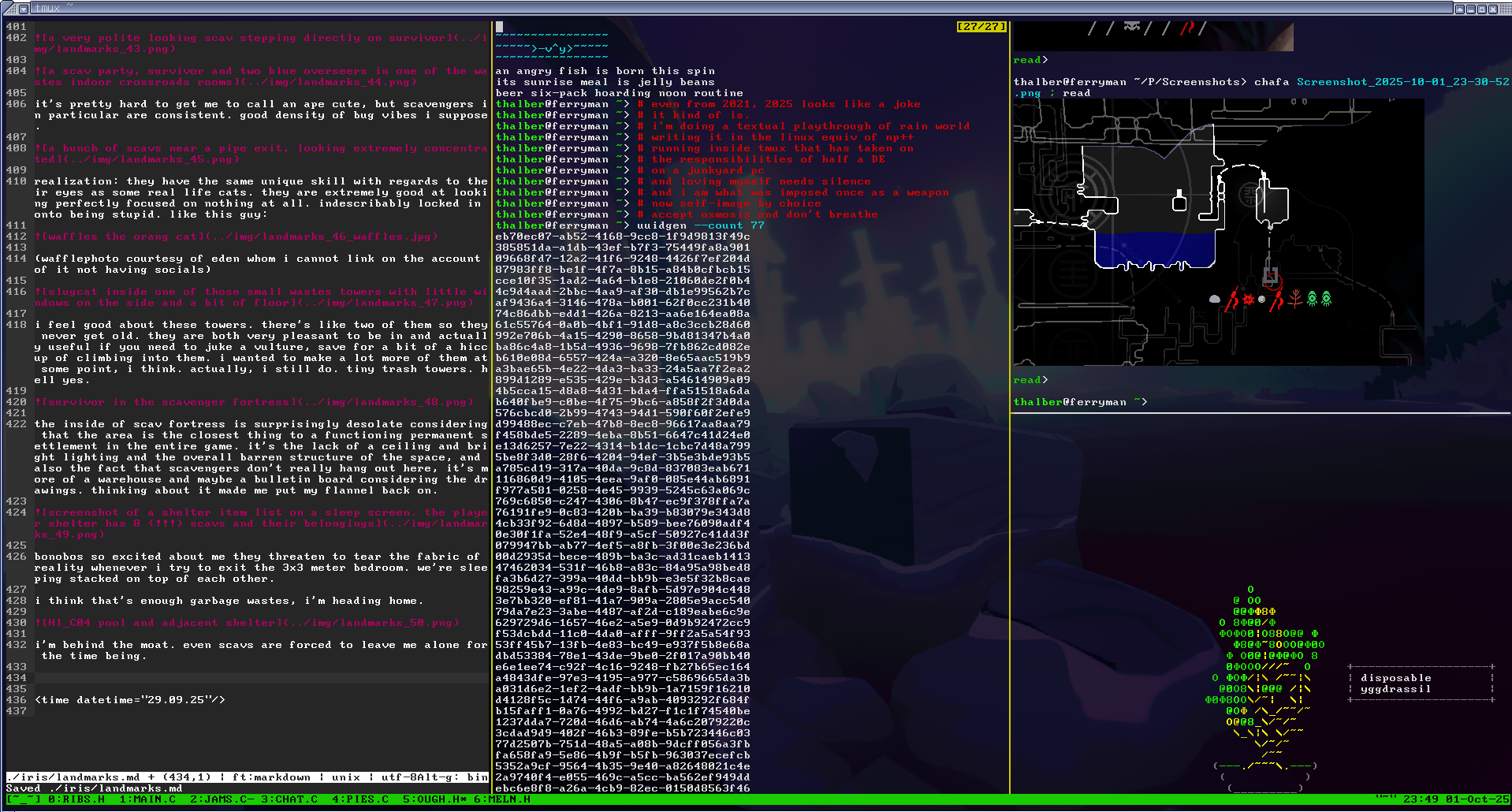This screenshot has width=1512, height=812.
Task: Click the dotted grip at title bar end
Action: pyautogui.click(x=1504, y=9)
